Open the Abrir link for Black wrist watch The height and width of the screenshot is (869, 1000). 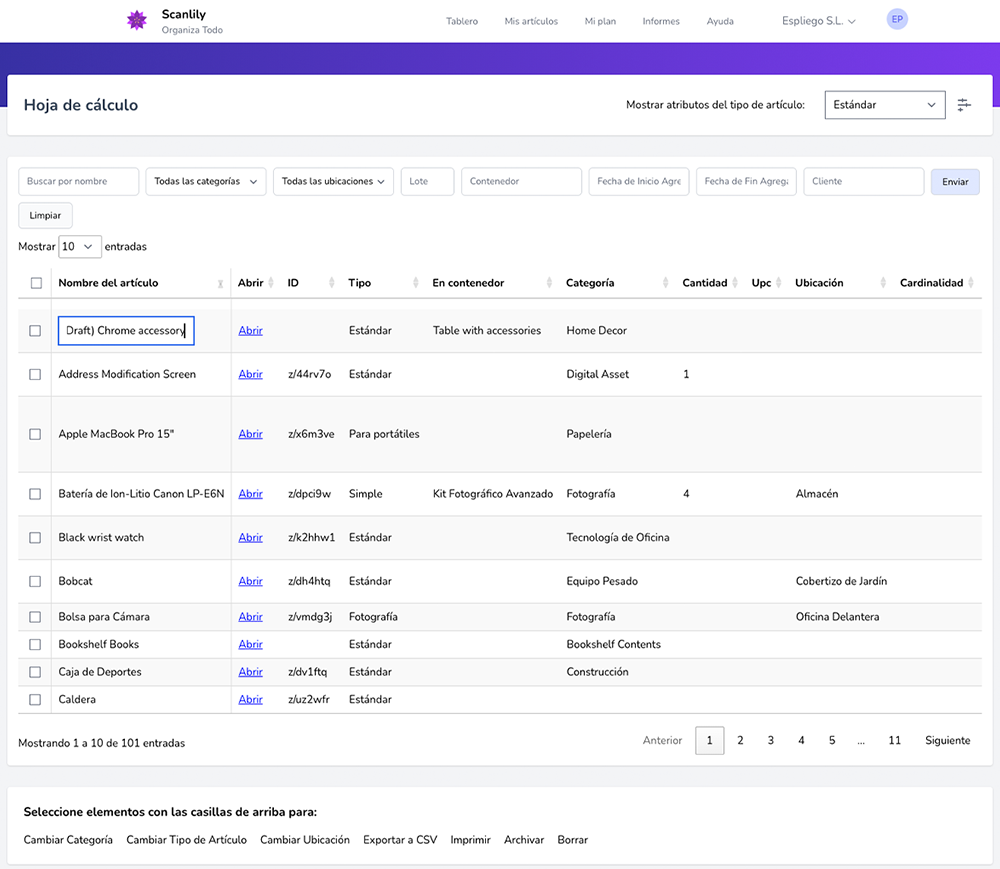pos(250,537)
